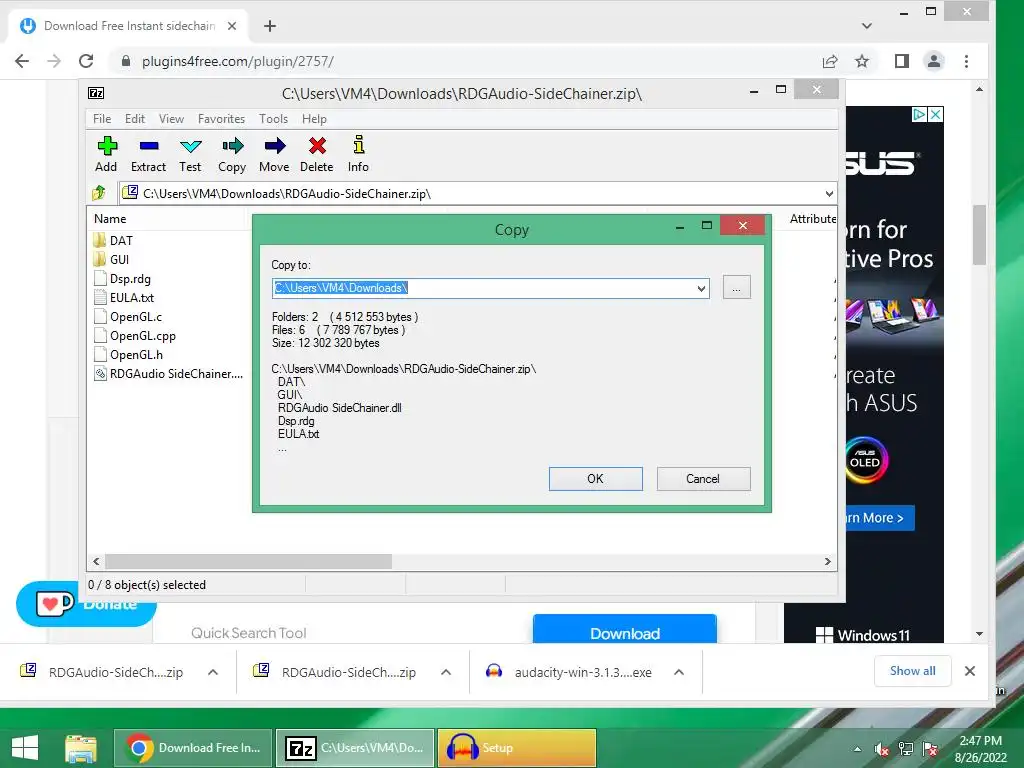Click the muted volume tray icon
Image resolution: width=1024 pixels, height=768 pixels.
[x=882, y=749]
